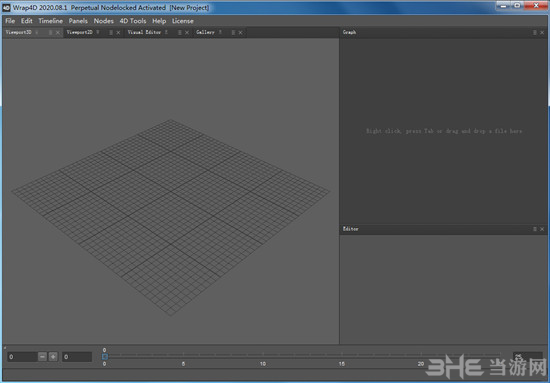550x383 pixels.
Task: Click the 3D viewport grid floor
Action: tap(170, 217)
